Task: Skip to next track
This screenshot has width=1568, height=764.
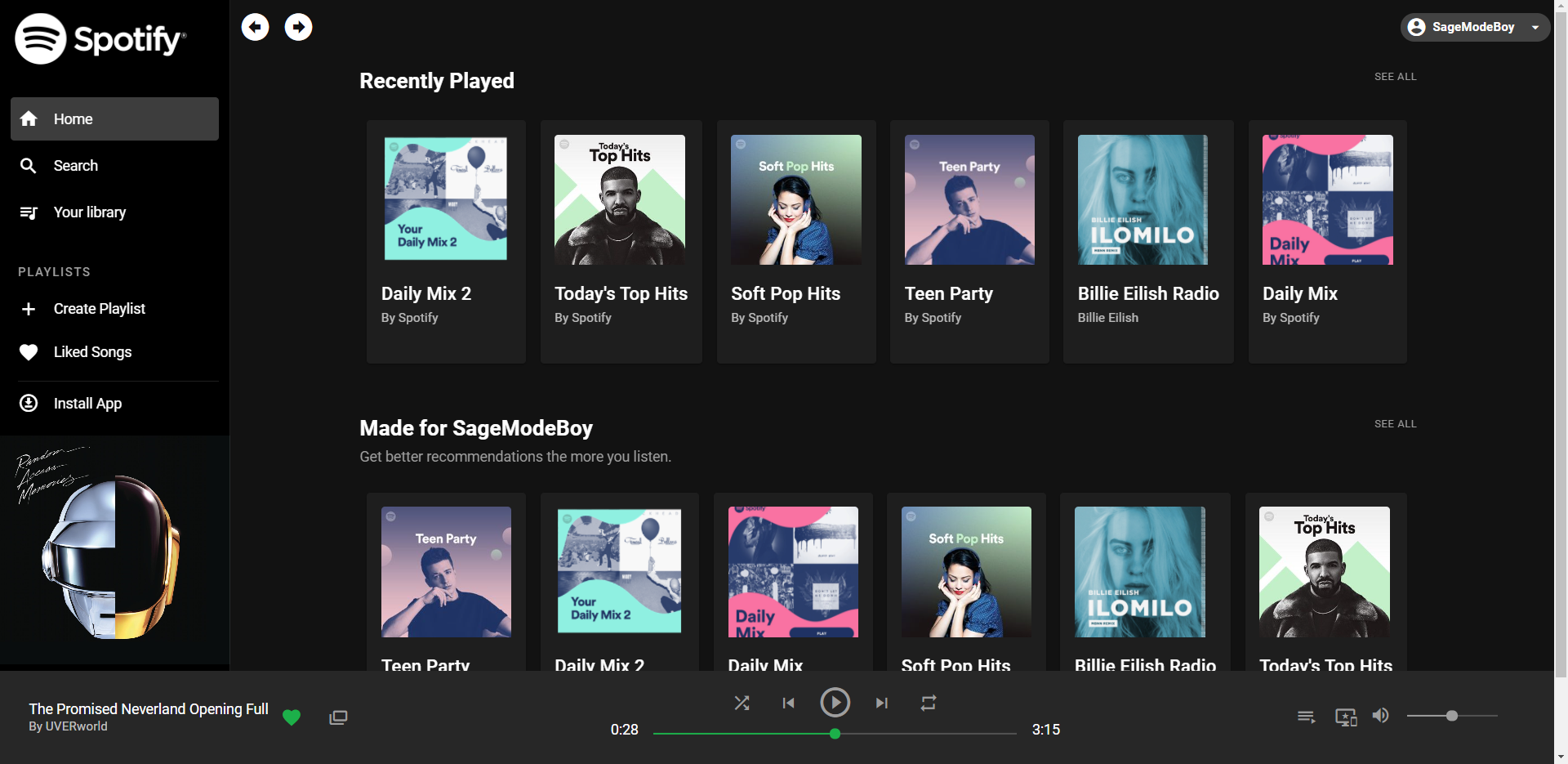Action: 882,703
